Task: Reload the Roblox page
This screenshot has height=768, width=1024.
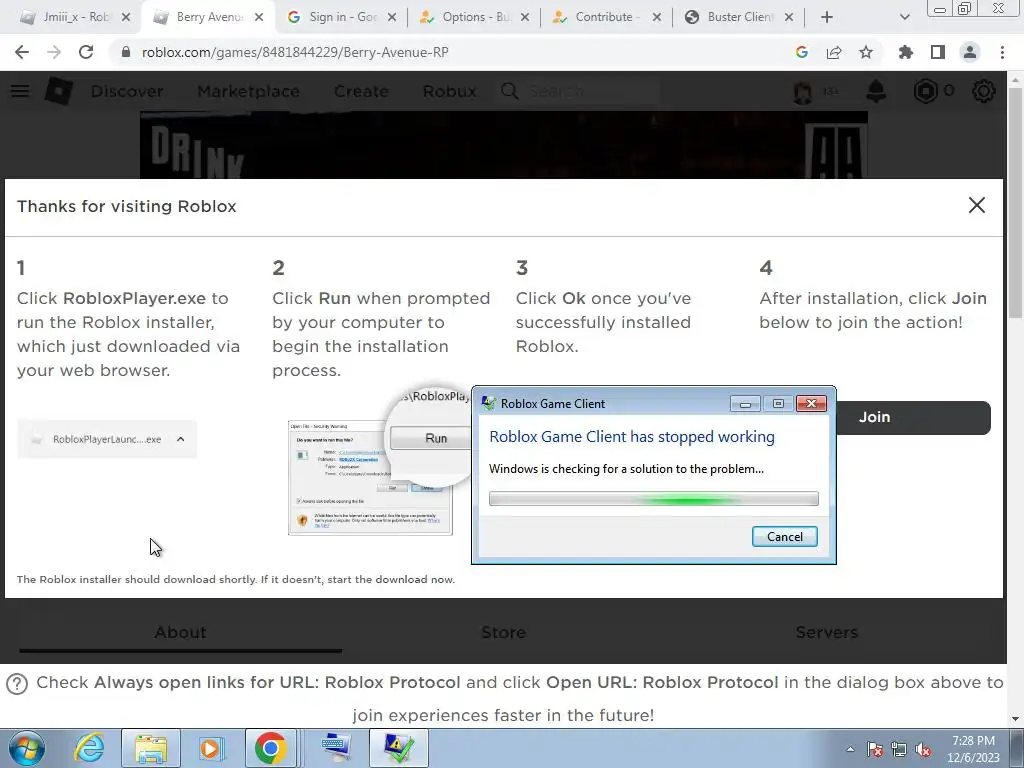Action: pyautogui.click(x=86, y=52)
